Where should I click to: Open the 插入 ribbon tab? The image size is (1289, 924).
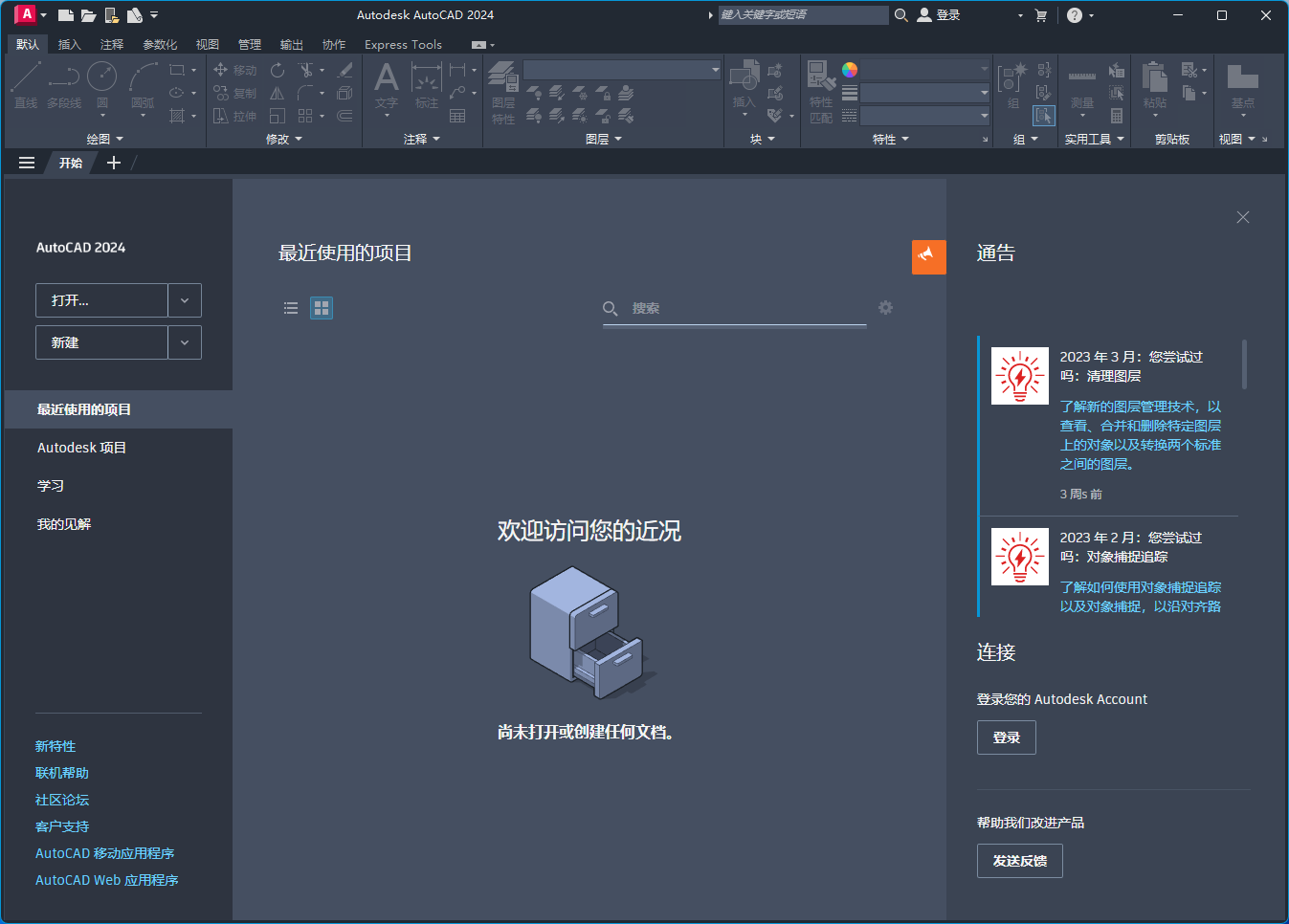(70, 45)
